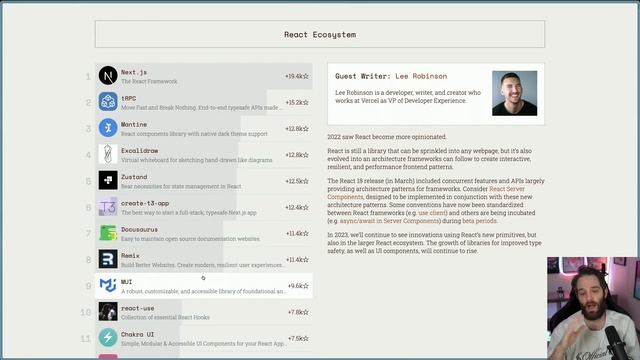
Task: Click the Remix R logo
Action: 108,259
